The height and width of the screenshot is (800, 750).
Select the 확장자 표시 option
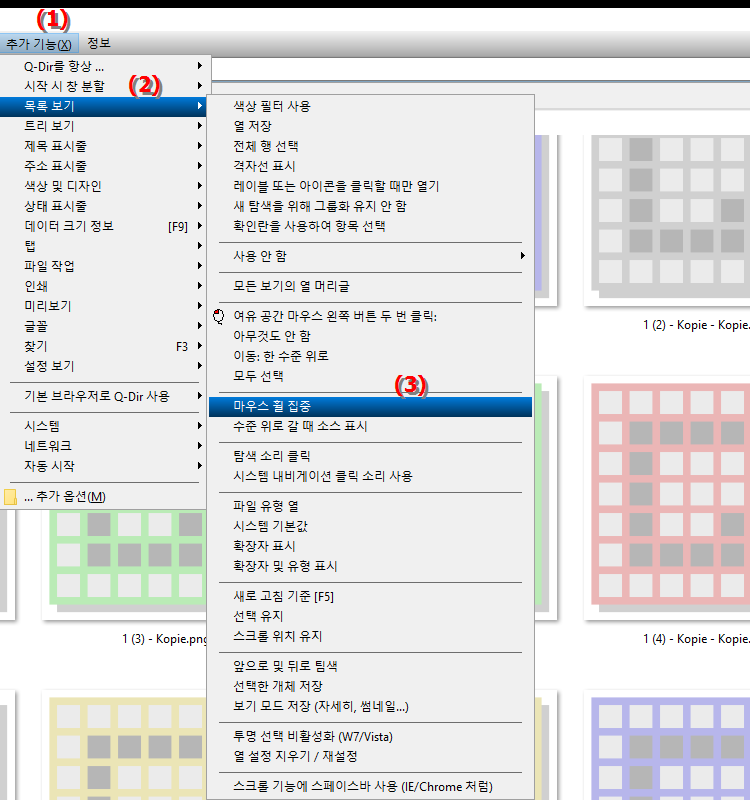(x=370, y=546)
